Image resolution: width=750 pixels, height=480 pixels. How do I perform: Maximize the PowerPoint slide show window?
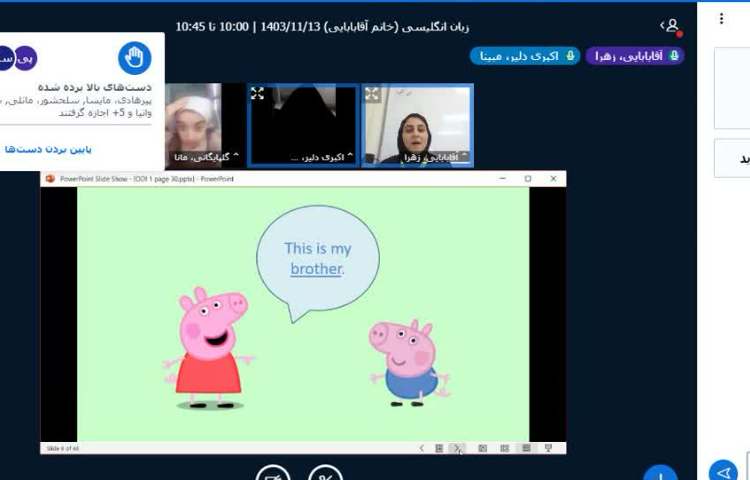[528, 179]
